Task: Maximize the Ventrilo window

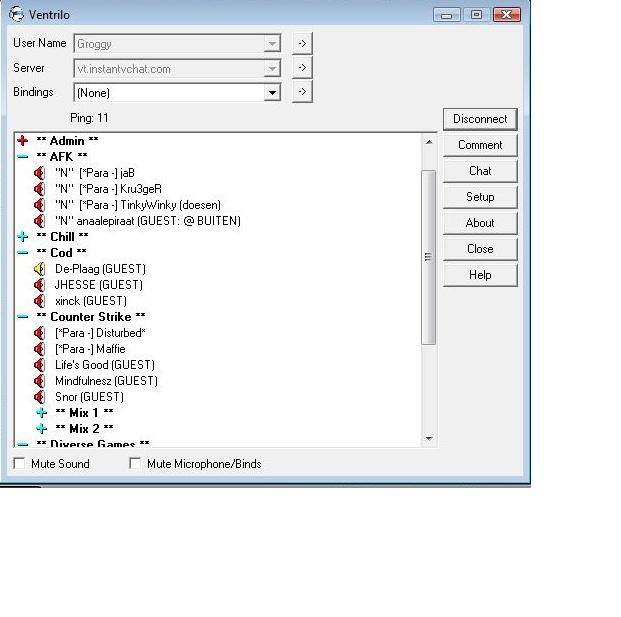Action: [x=476, y=15]
